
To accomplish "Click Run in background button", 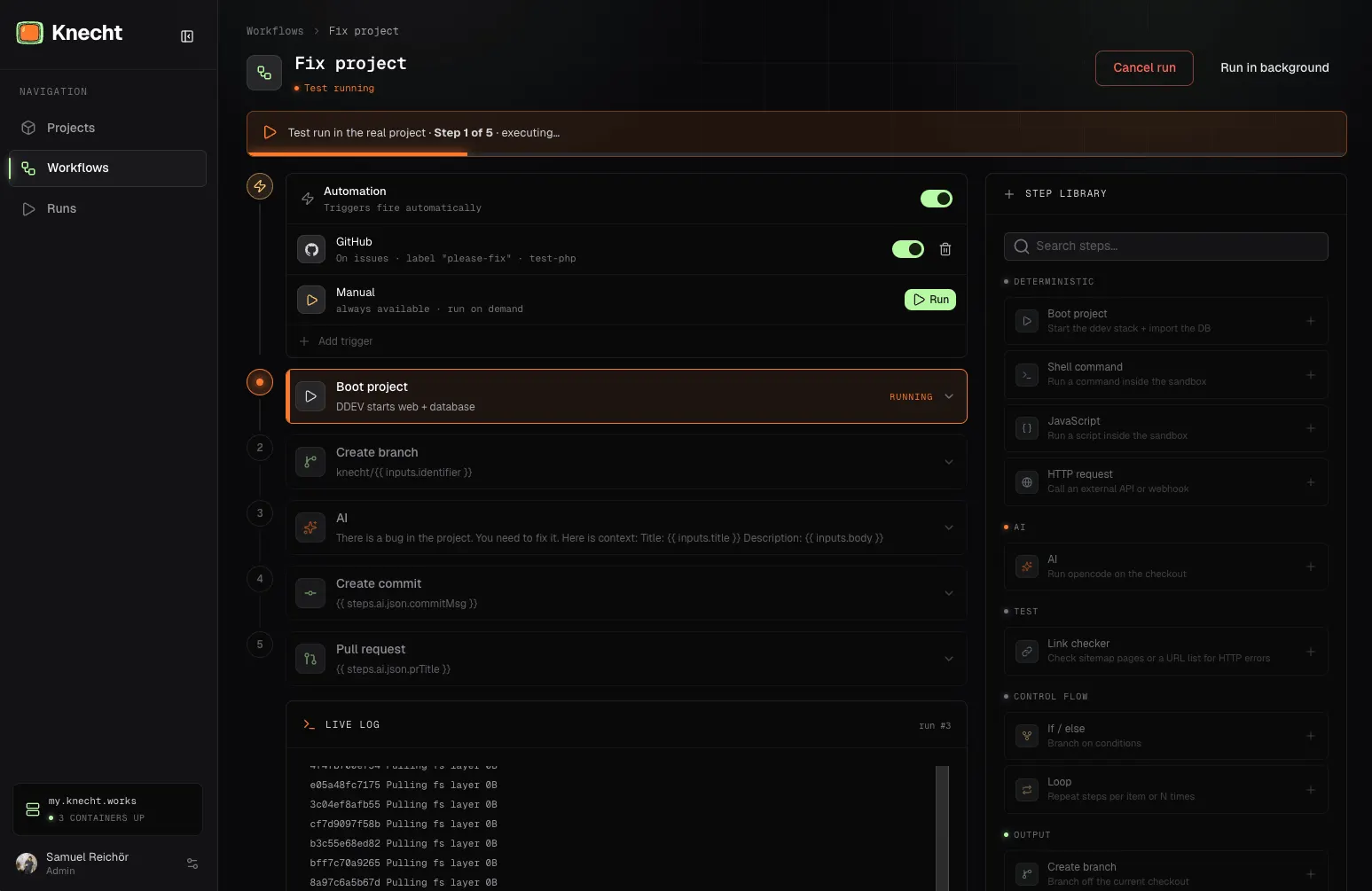I will 1274,68.
